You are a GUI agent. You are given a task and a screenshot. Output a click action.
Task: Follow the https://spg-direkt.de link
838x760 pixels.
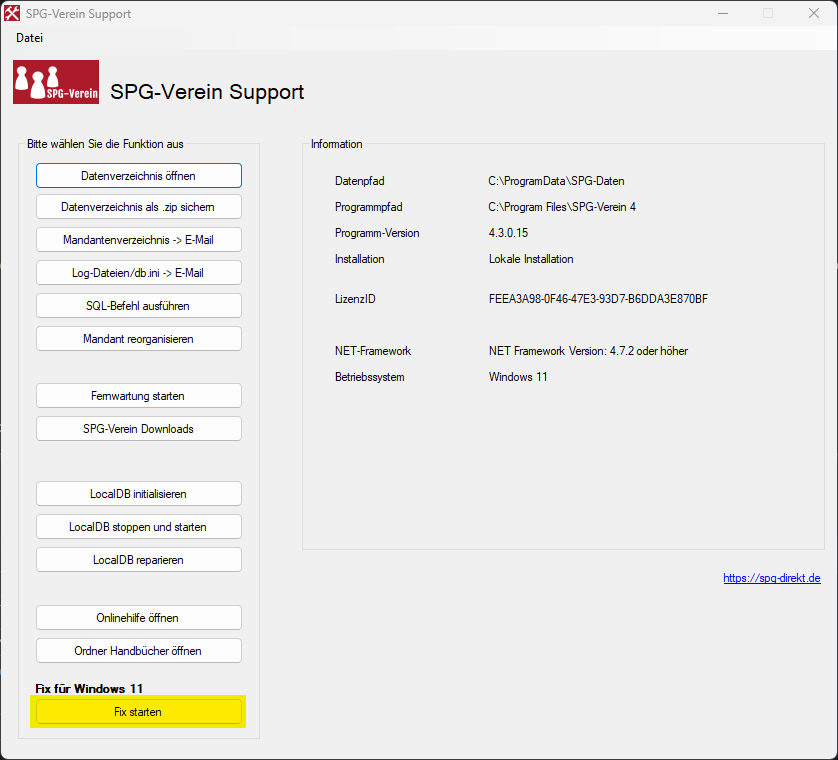coord(771,578)
